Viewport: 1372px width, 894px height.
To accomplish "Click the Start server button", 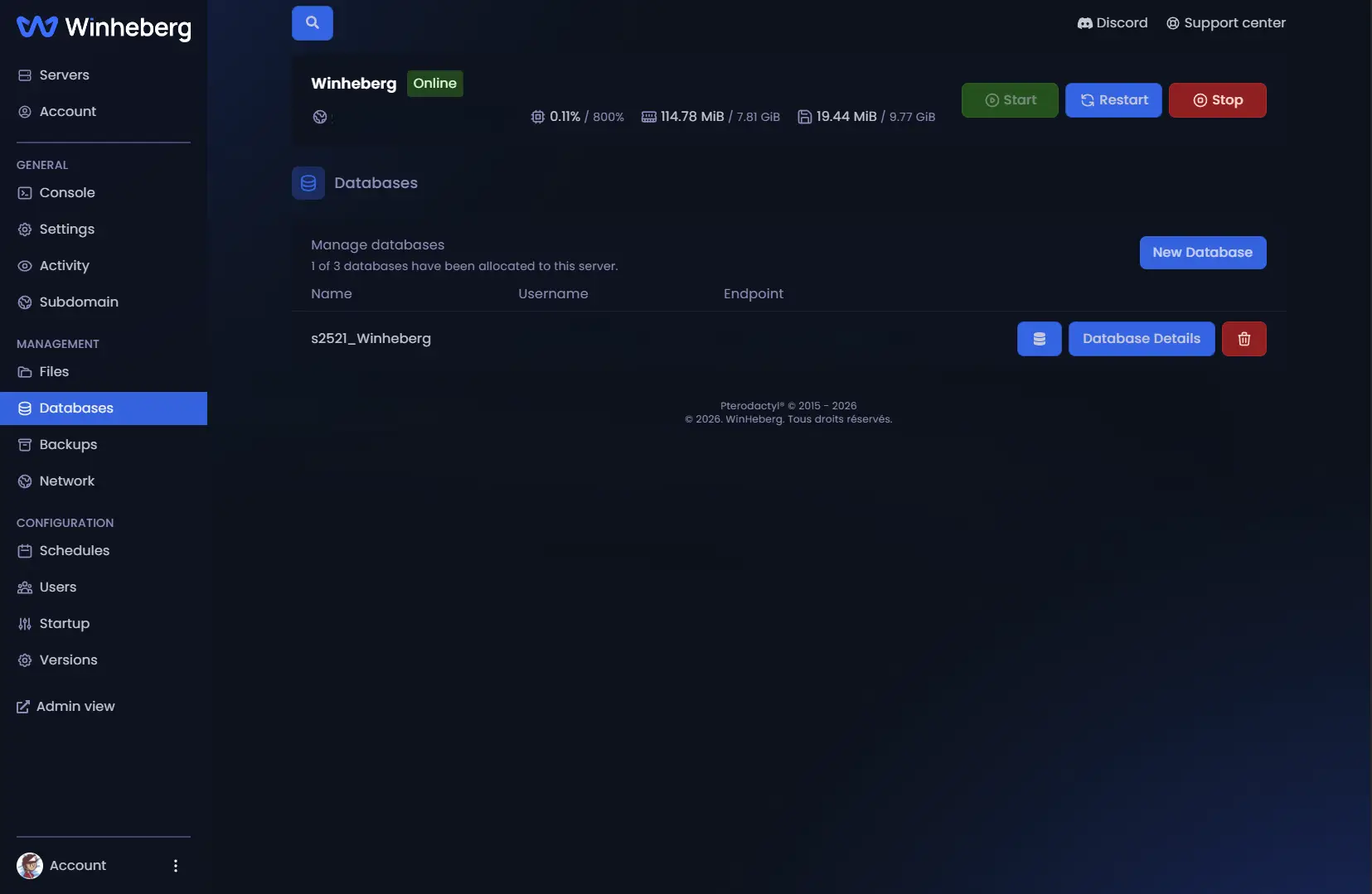I will tap(1010, 100).
